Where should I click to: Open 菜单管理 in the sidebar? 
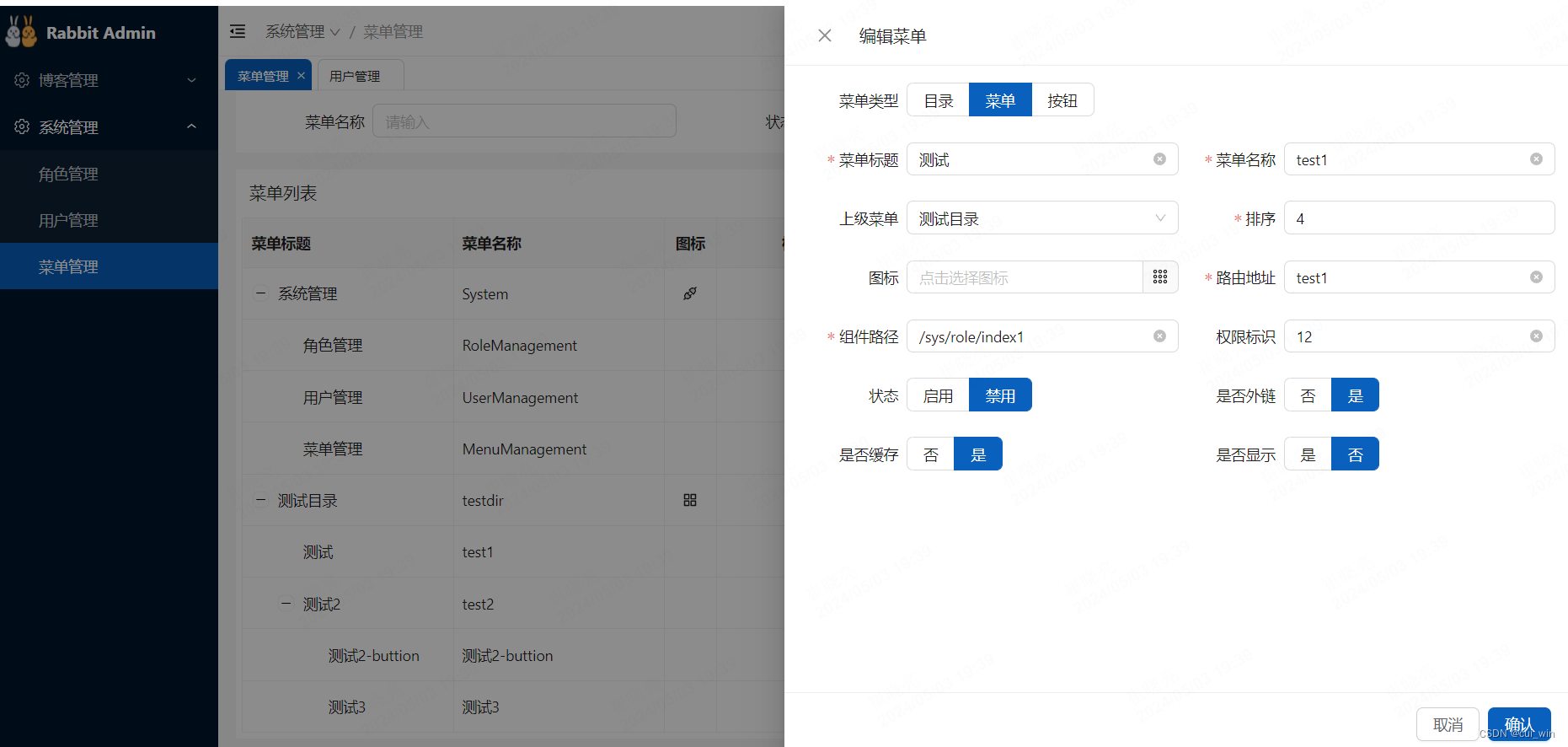pos(109,266)
